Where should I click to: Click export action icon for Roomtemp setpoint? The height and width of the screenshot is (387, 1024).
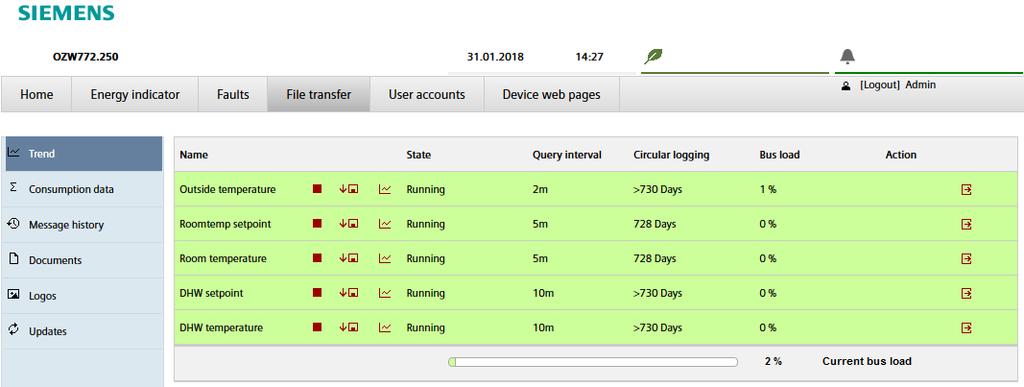[x=967, y=224]
